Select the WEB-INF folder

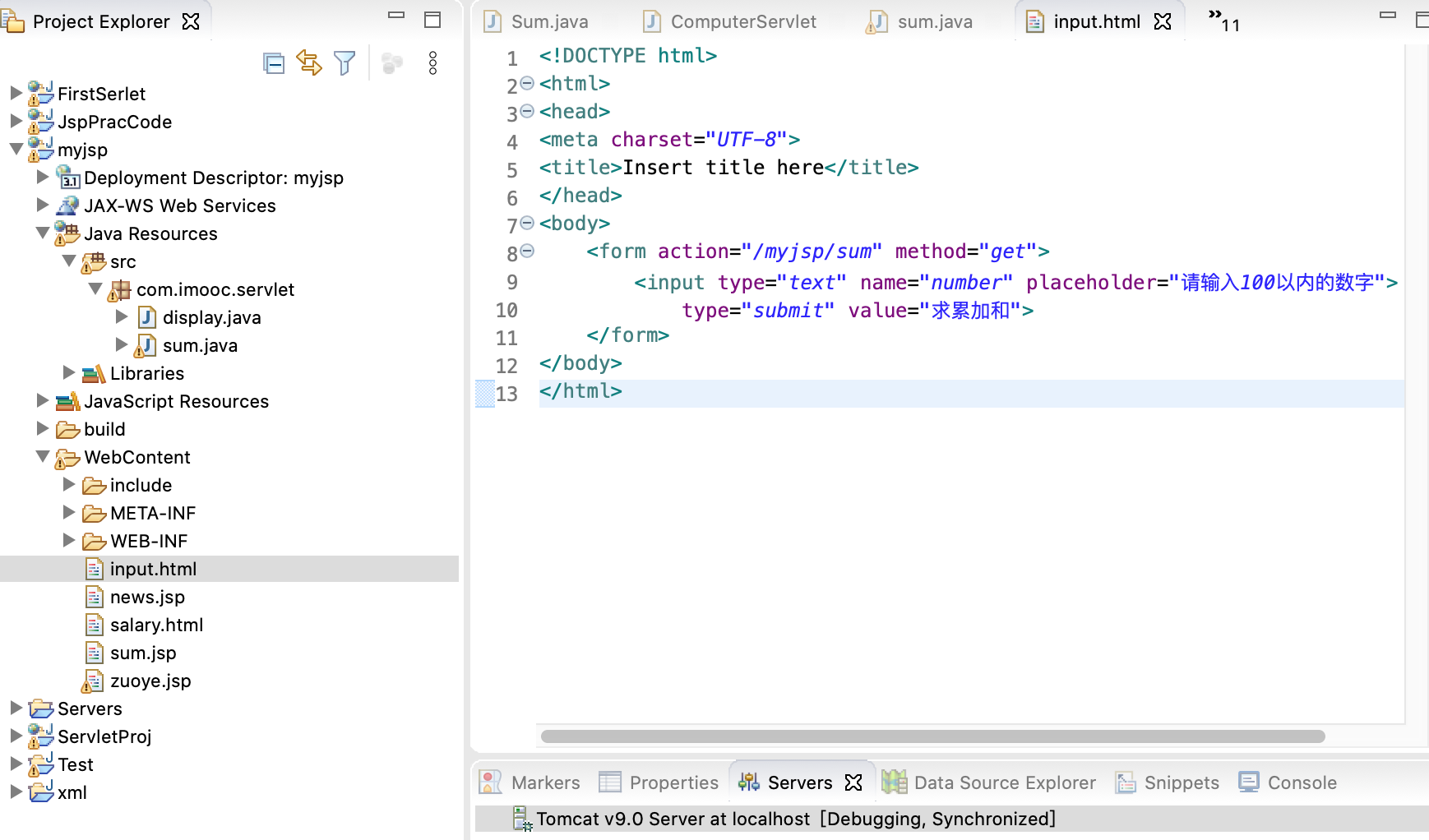pyautogui.click(x=149, y=541)
